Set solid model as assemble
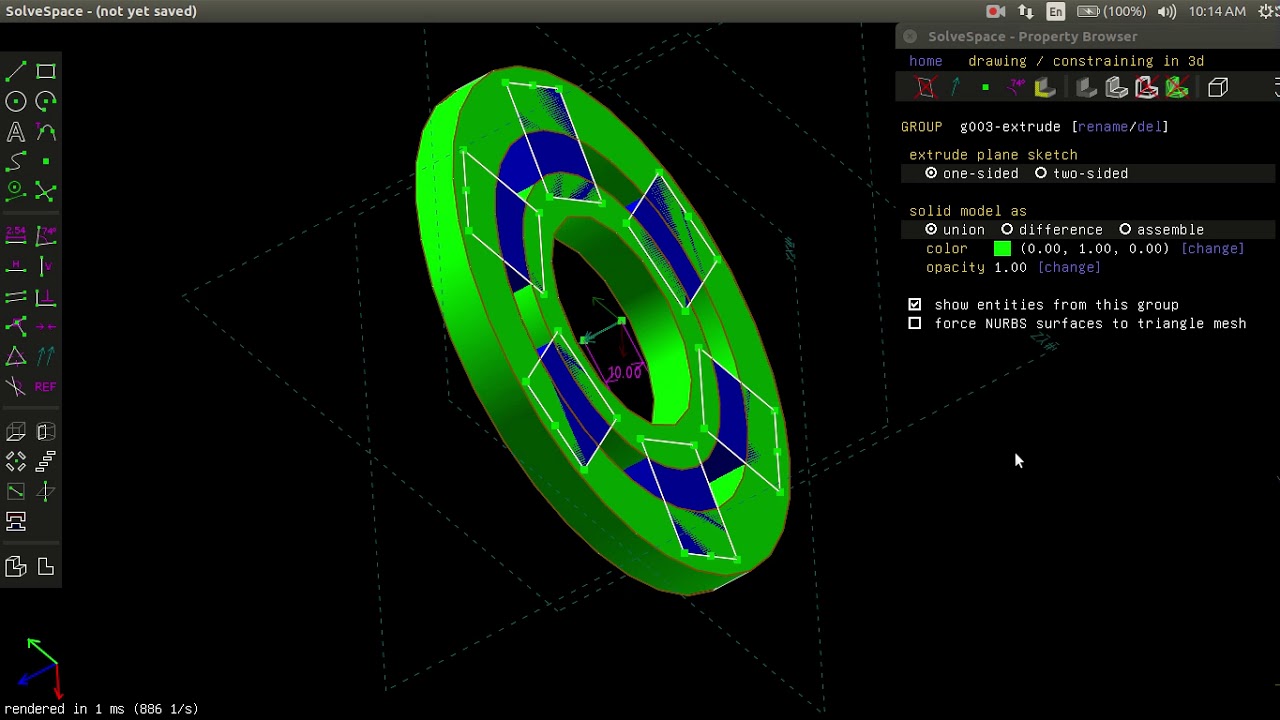 click(1162, 230)
